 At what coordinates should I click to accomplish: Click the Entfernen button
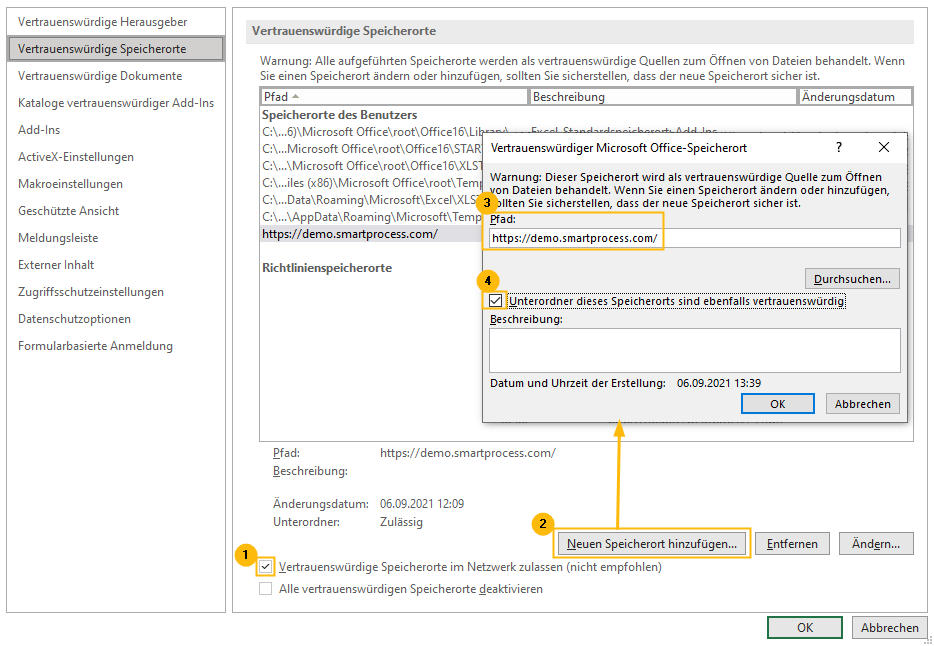(792, 544)
